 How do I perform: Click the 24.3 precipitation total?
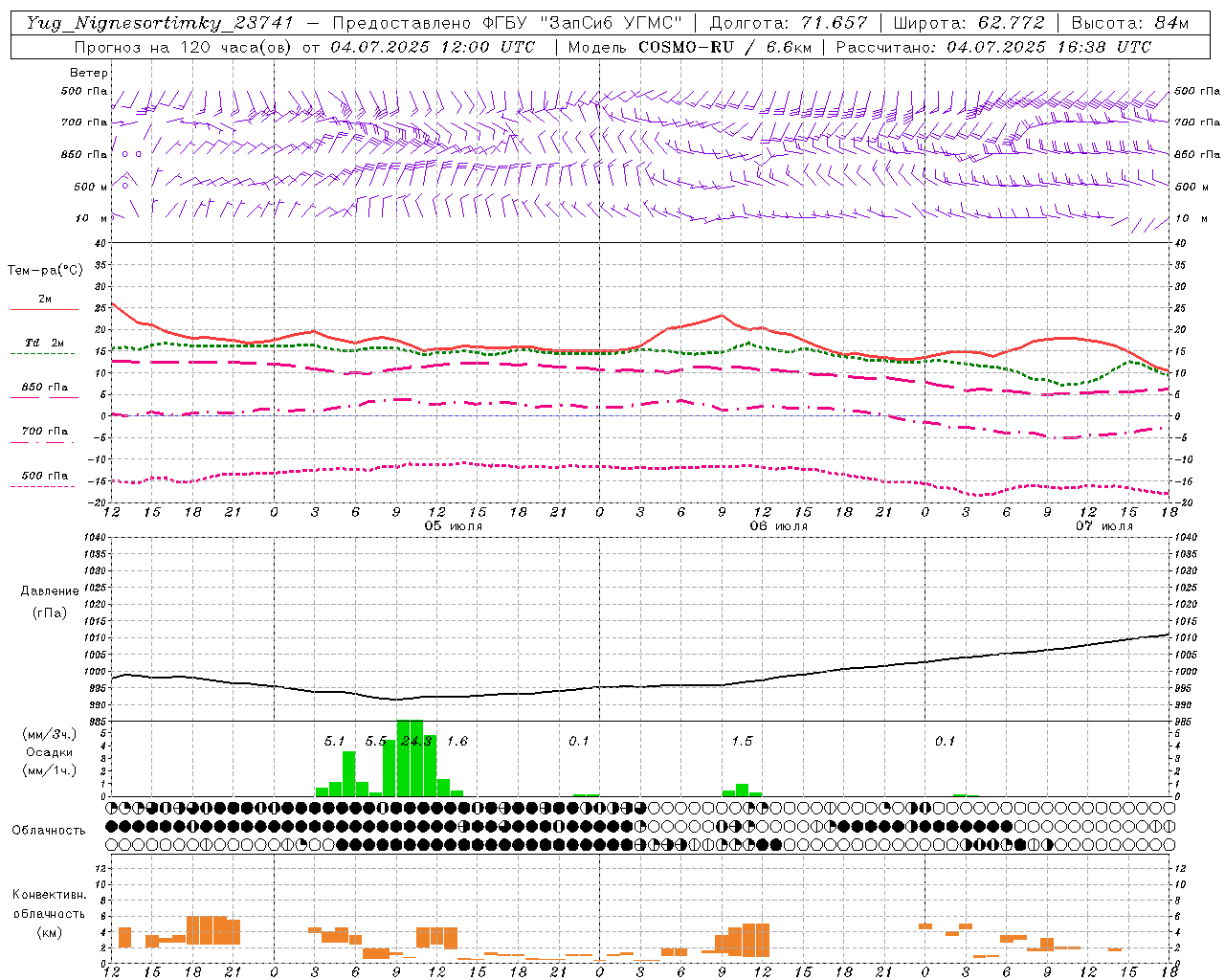[x=416, y=742]
